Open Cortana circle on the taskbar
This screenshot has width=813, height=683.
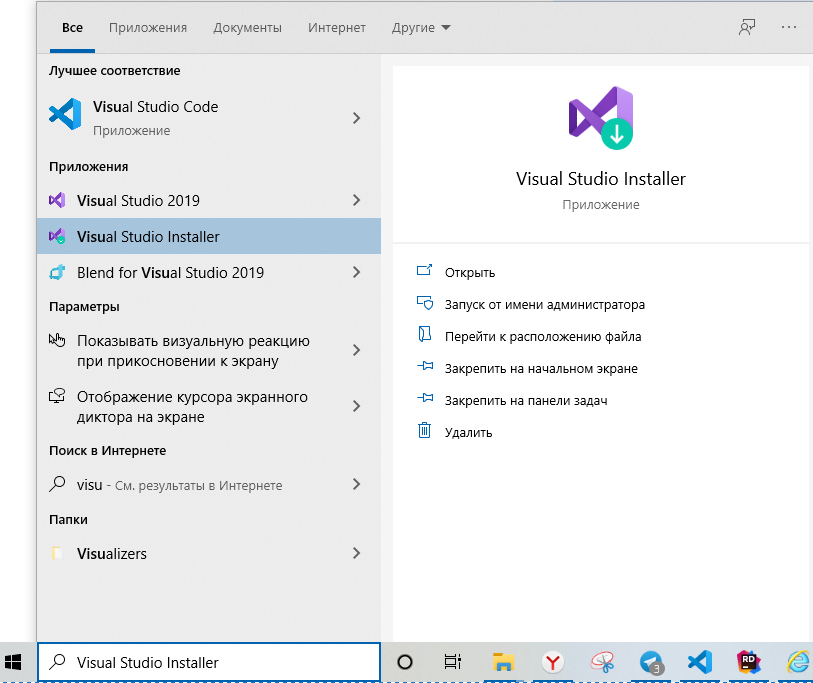click(x=404, y=662)
